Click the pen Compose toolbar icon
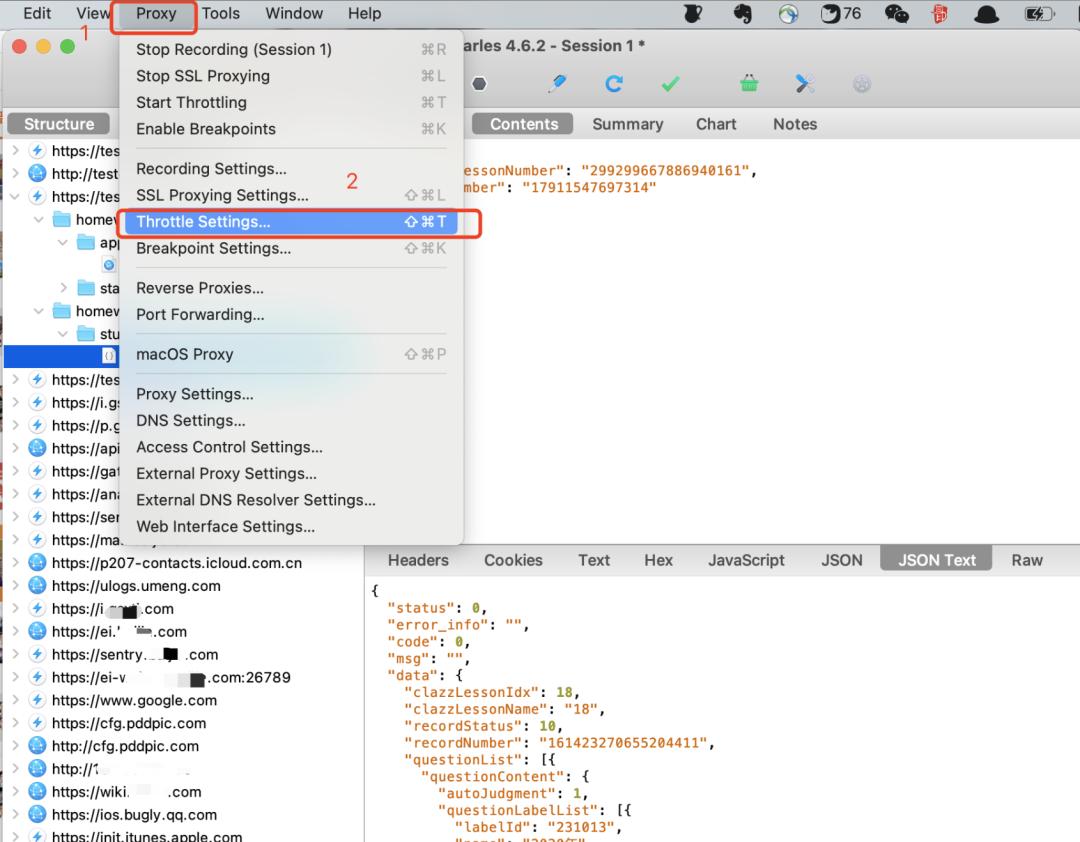Screen dimensions: 1080x842 (558, 84)
